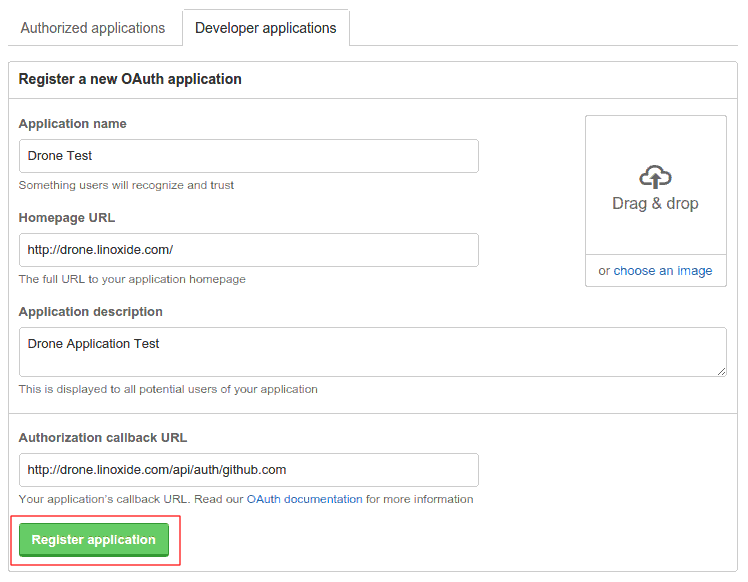
Task: Click the 'displayed to all potential users' note
Action: (168, 389)
